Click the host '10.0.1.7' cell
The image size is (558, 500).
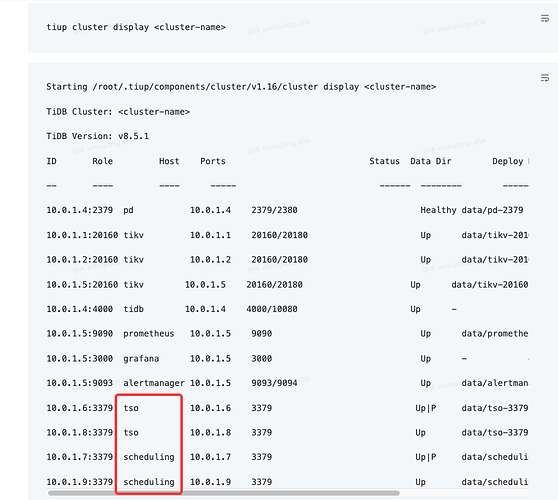pos(210,457)
